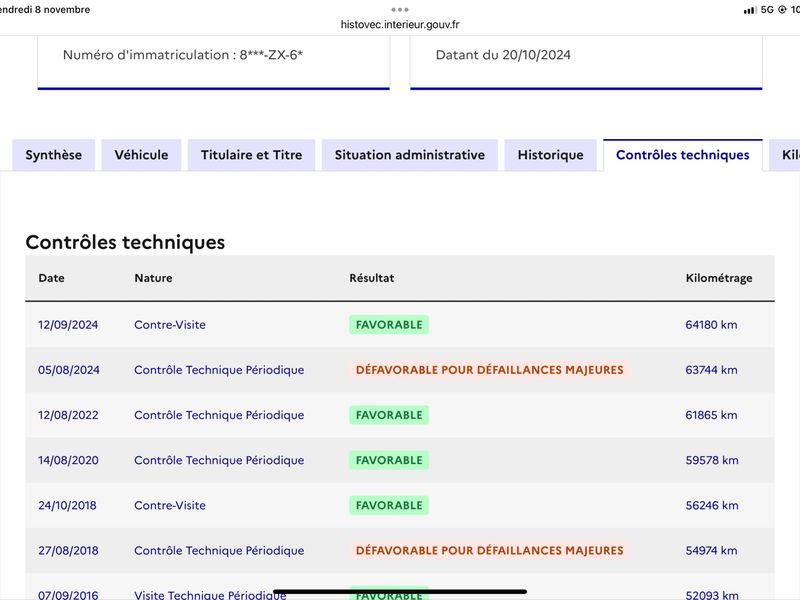The image size is (800, 600).
Task: Click Contrôle Technique Périodique for 27/08/2018
Action: [219, 551]
